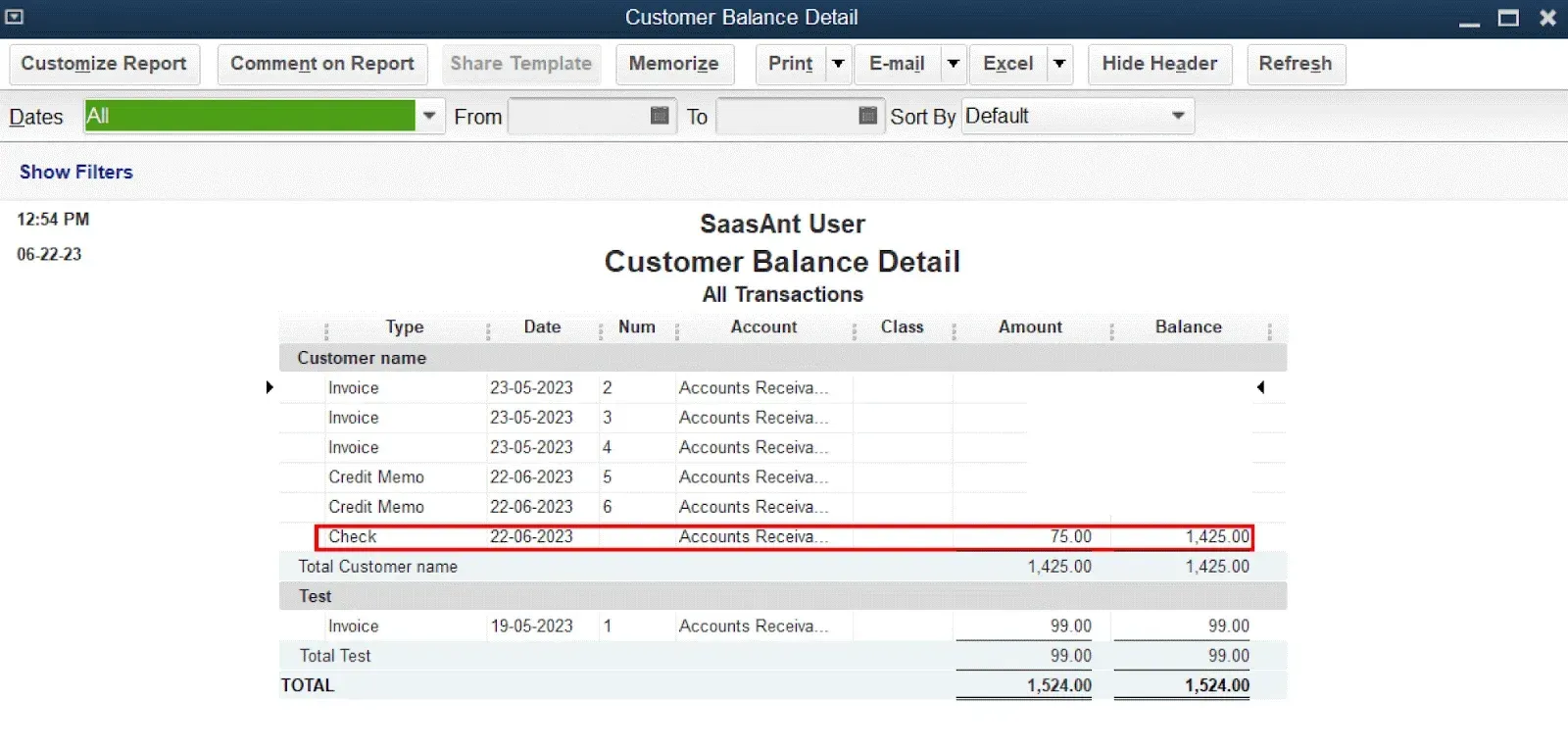Refresh the report
Screen dimensions: 1568x751
pos(1296,64)
